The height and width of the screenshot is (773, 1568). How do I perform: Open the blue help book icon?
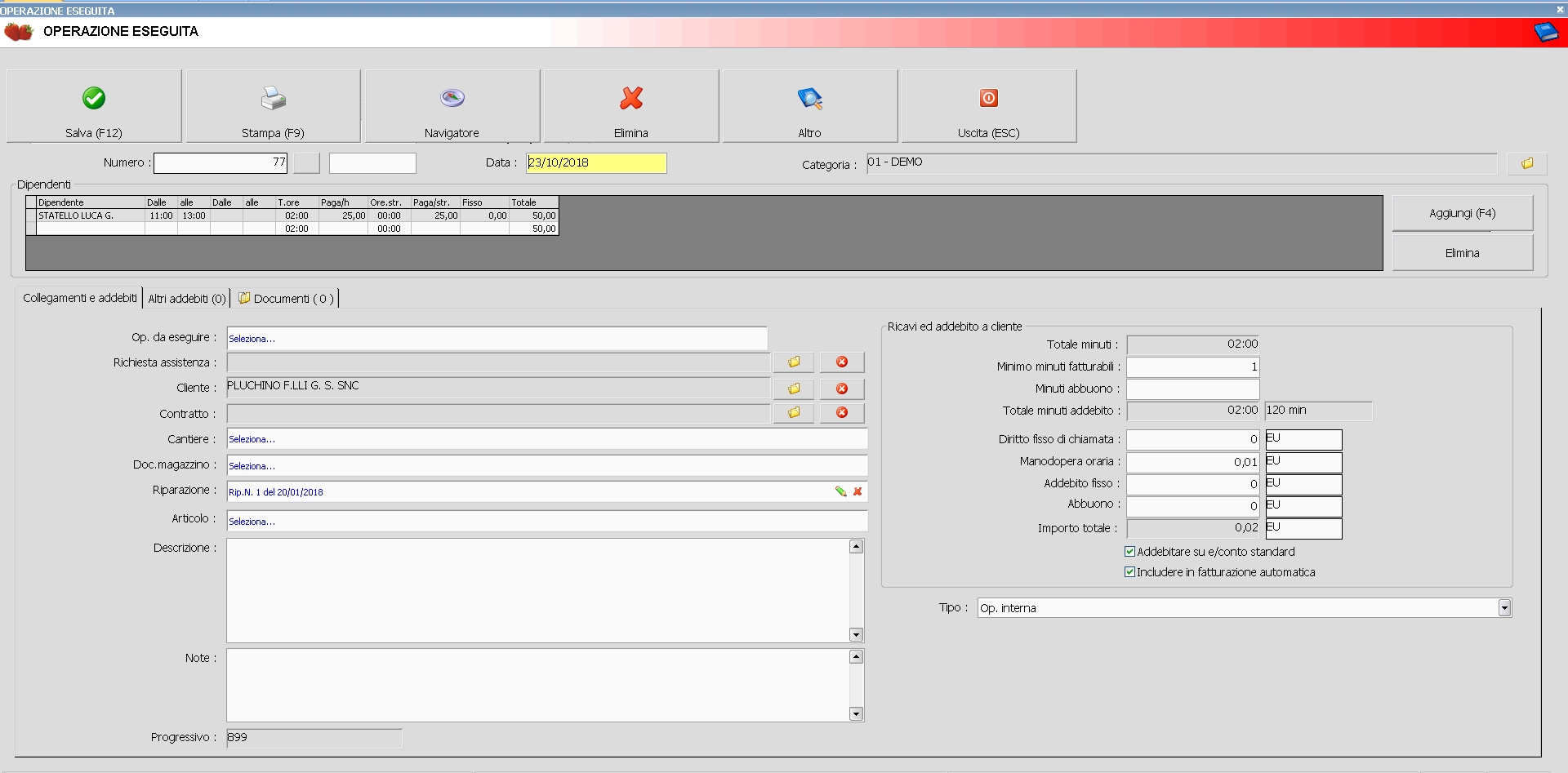(x=1546, y=33)
